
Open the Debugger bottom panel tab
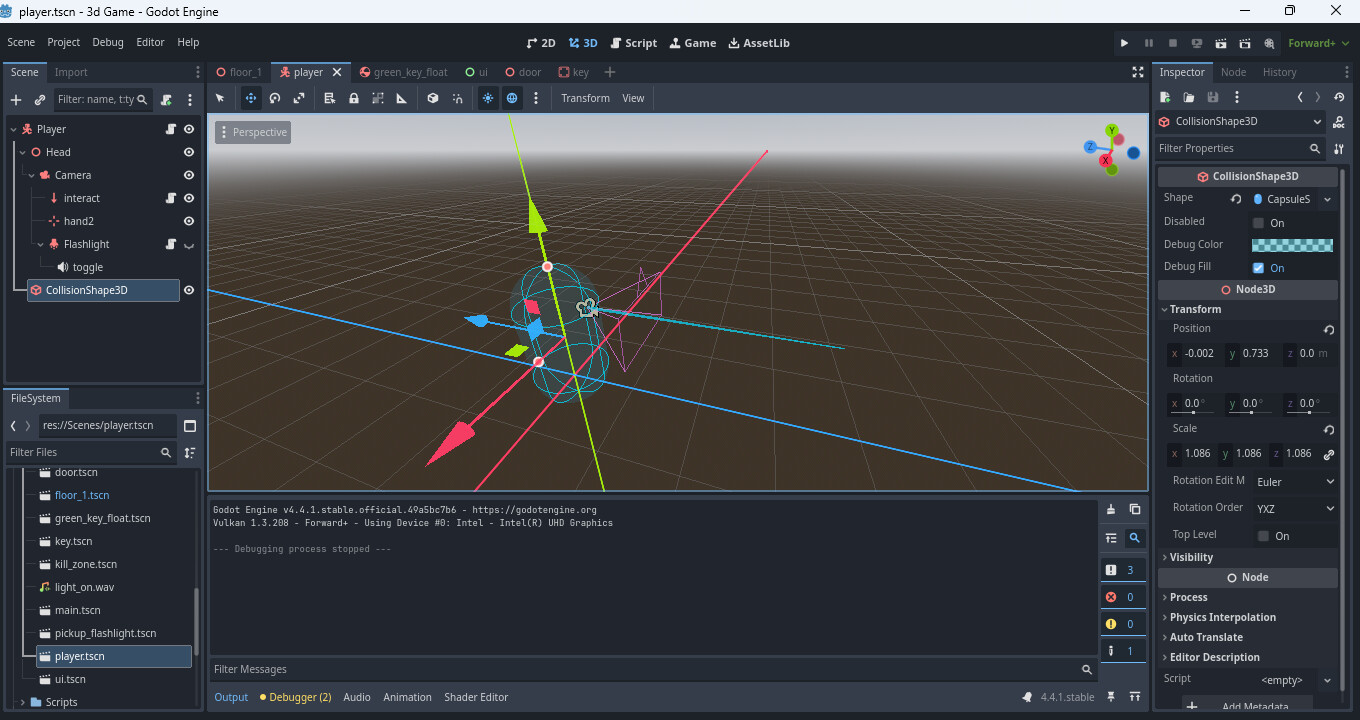coord(295,697)
